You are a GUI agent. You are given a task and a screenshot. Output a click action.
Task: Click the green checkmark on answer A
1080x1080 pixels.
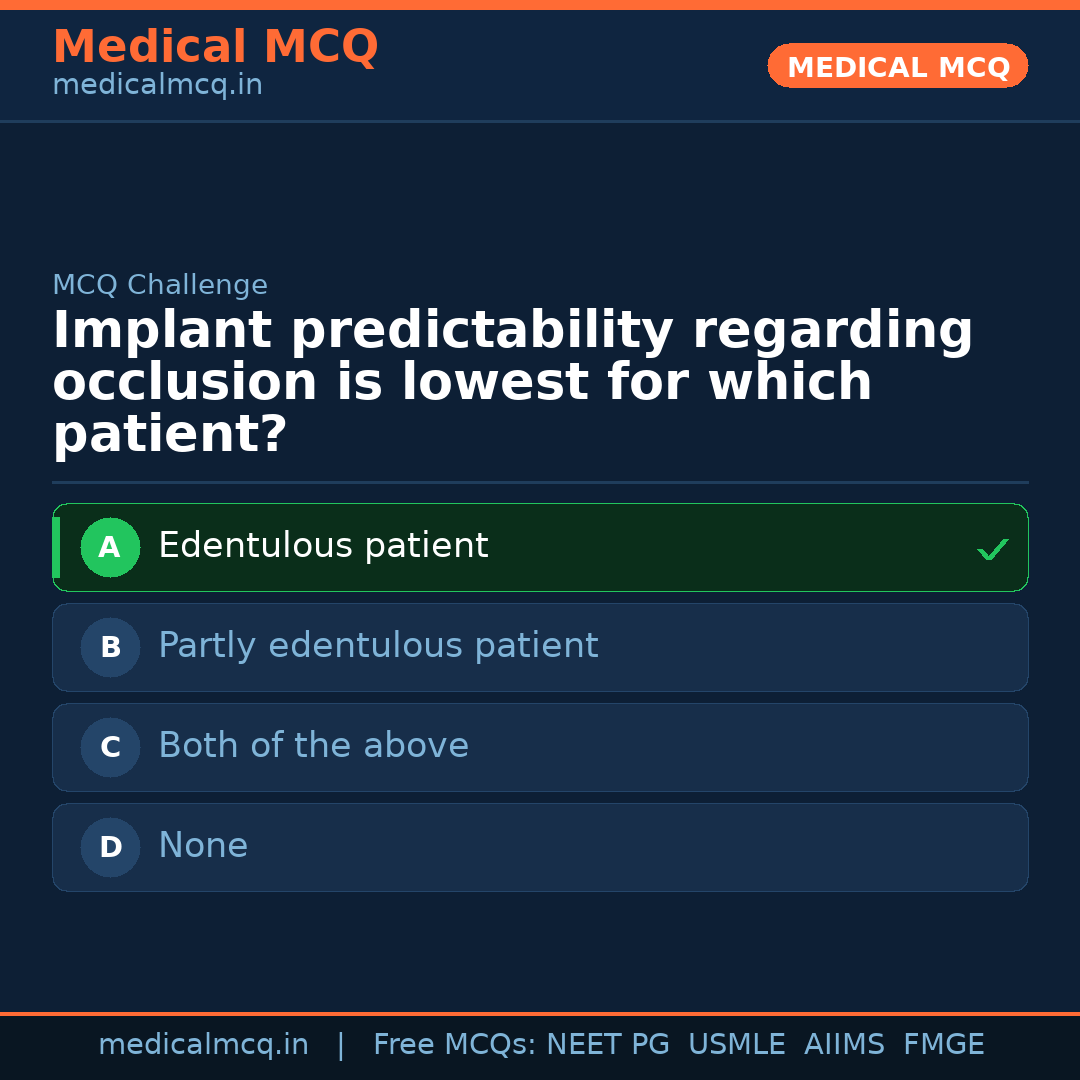pos(992,549)
